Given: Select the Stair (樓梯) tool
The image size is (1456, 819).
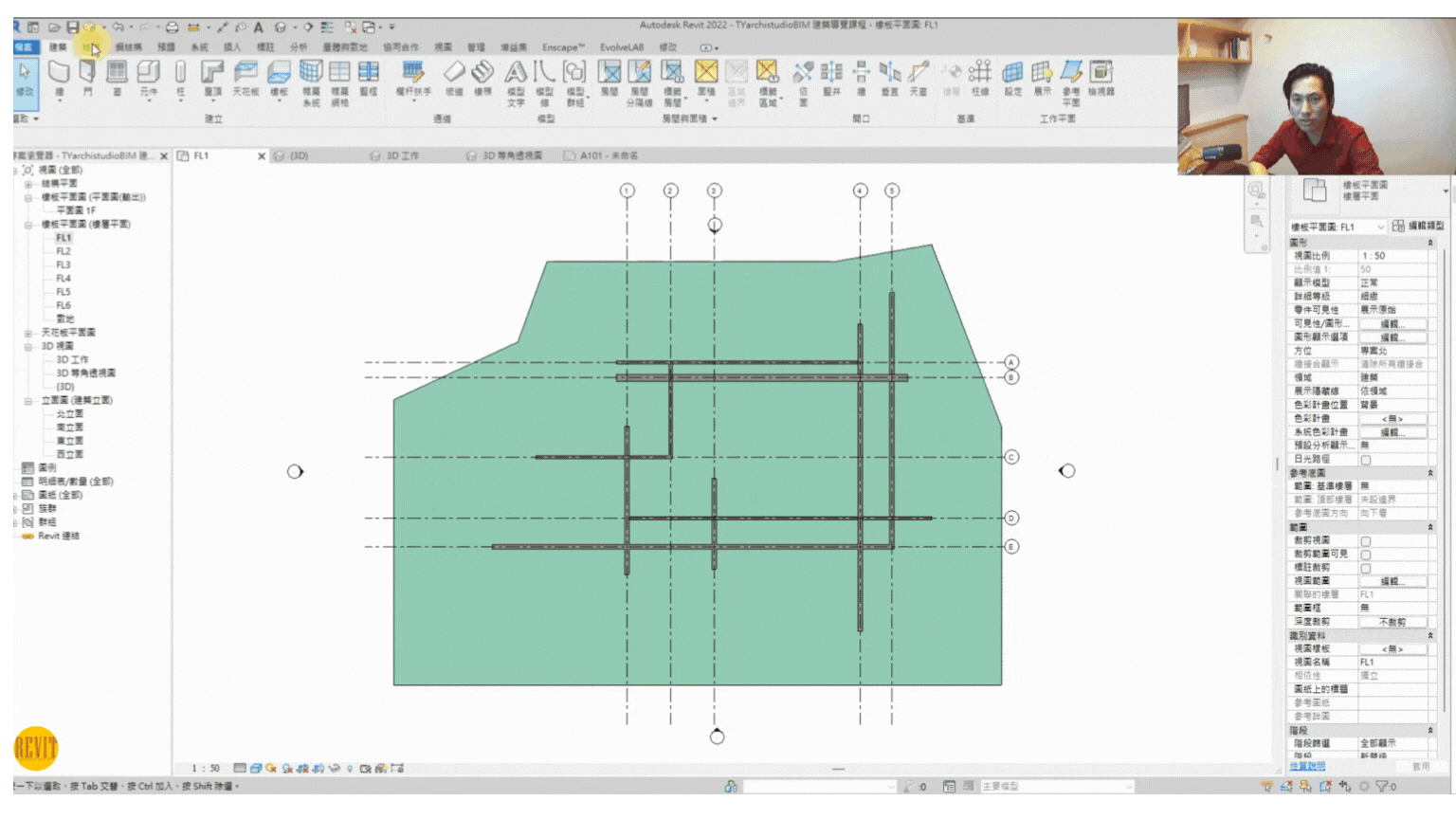Looking at the screenshot, I should pos(482,78).
